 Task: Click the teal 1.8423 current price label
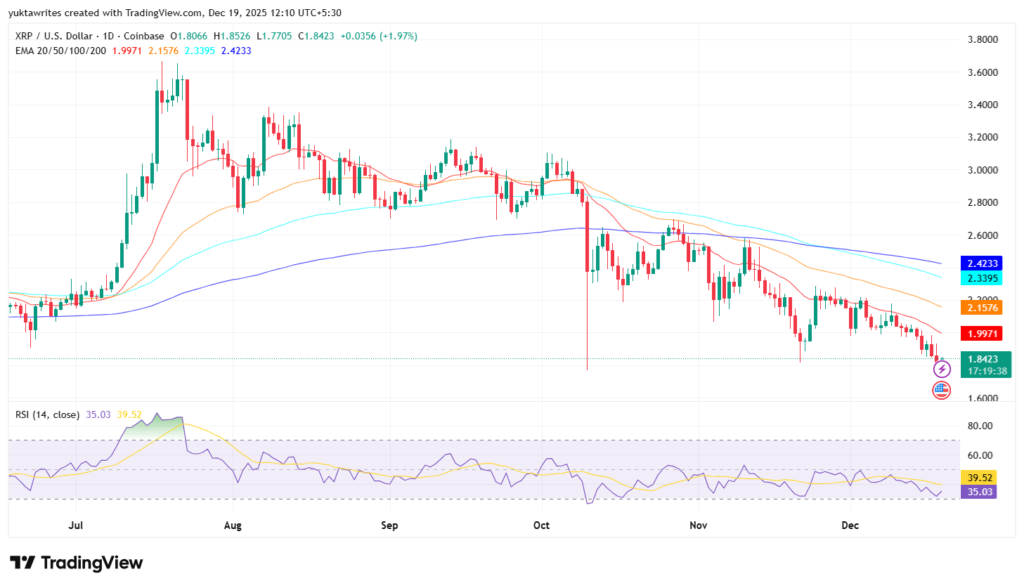tap(985, 358)
